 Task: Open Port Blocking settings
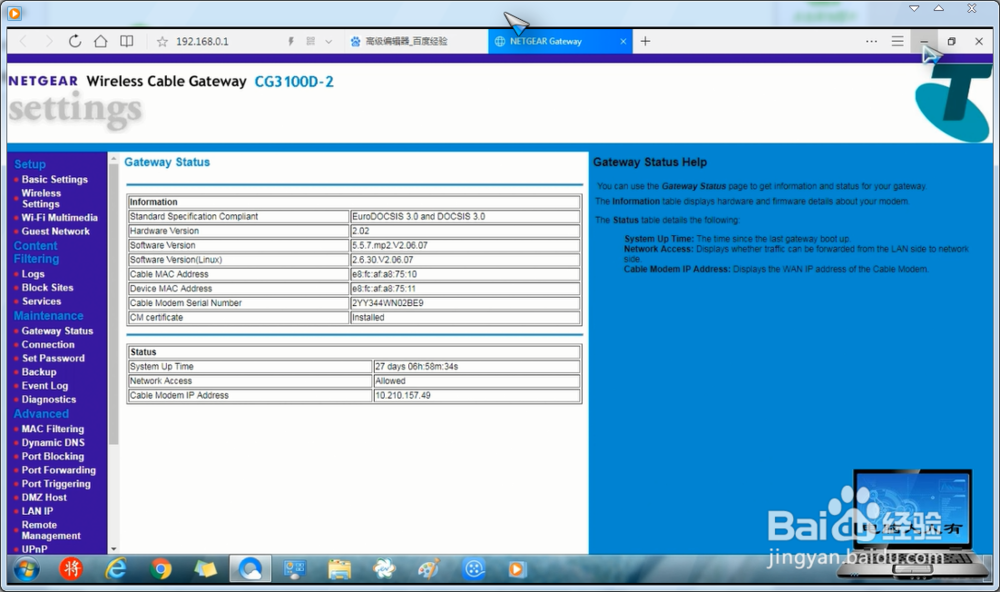53,457
